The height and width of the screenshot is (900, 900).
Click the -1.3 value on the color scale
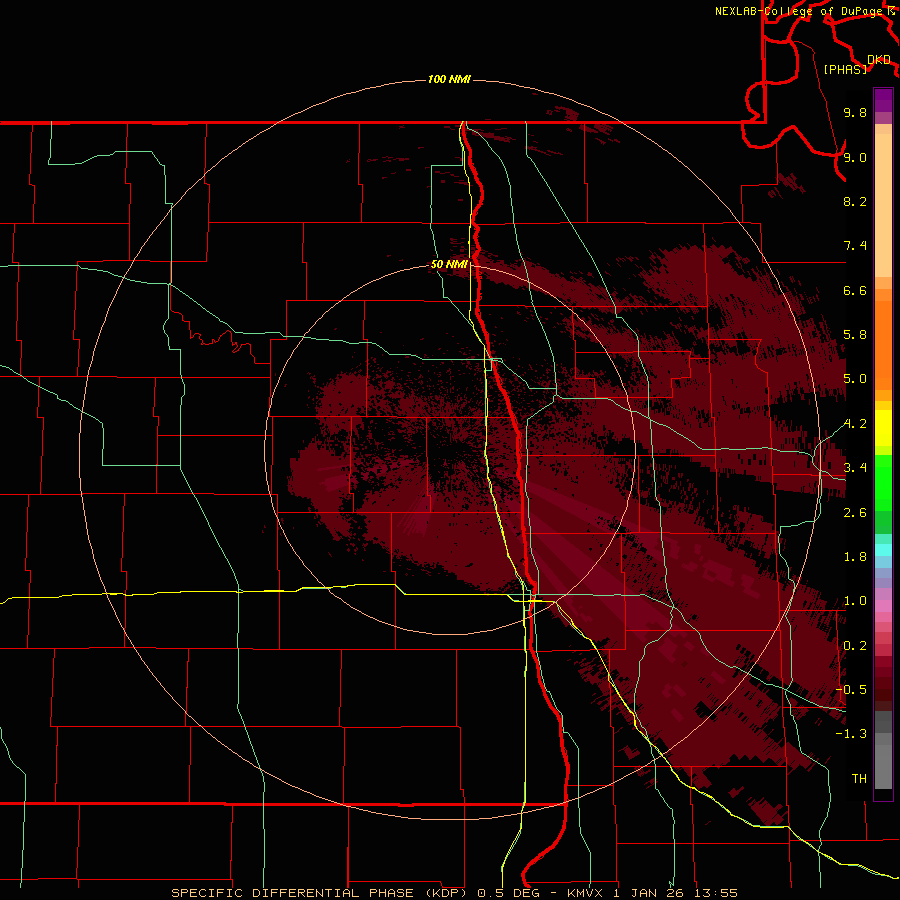pos(851,734)
